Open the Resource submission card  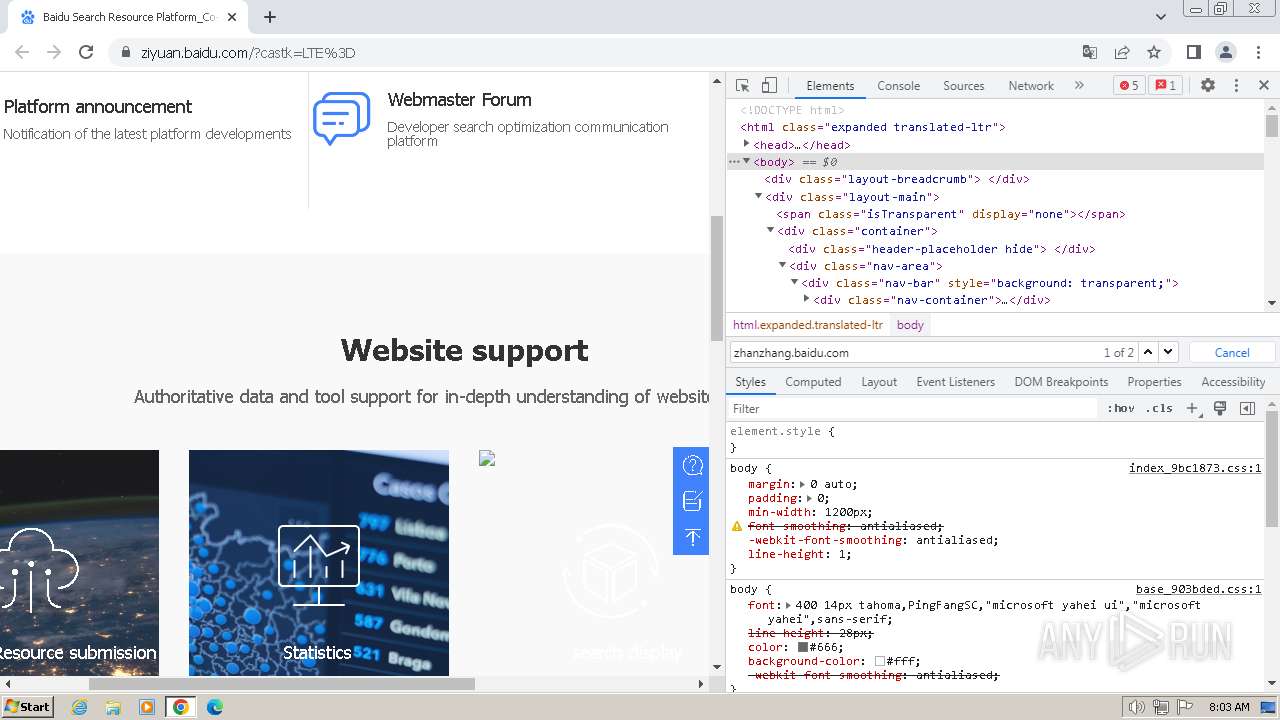click(79, 563)
